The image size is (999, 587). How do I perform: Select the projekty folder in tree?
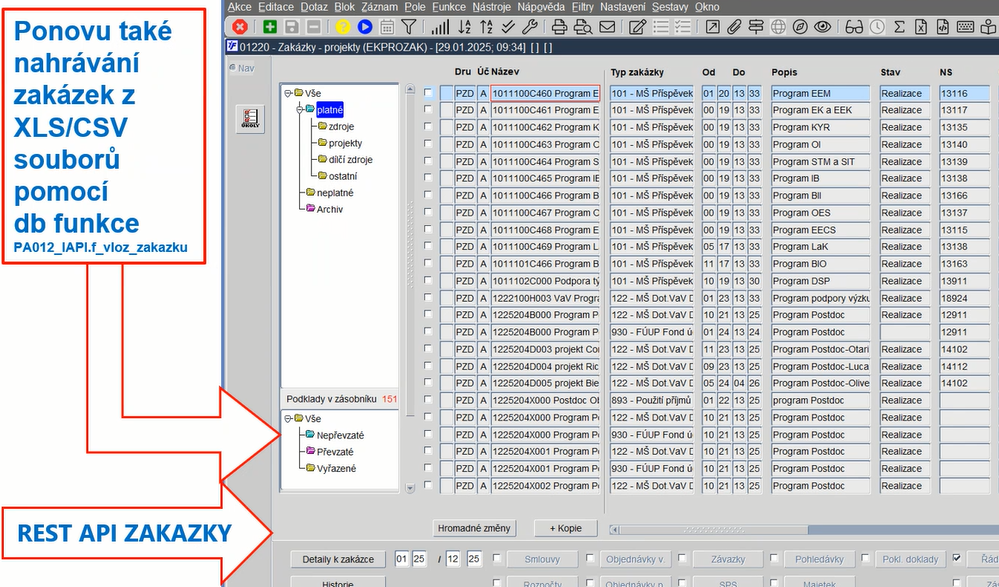click(340, 143)
